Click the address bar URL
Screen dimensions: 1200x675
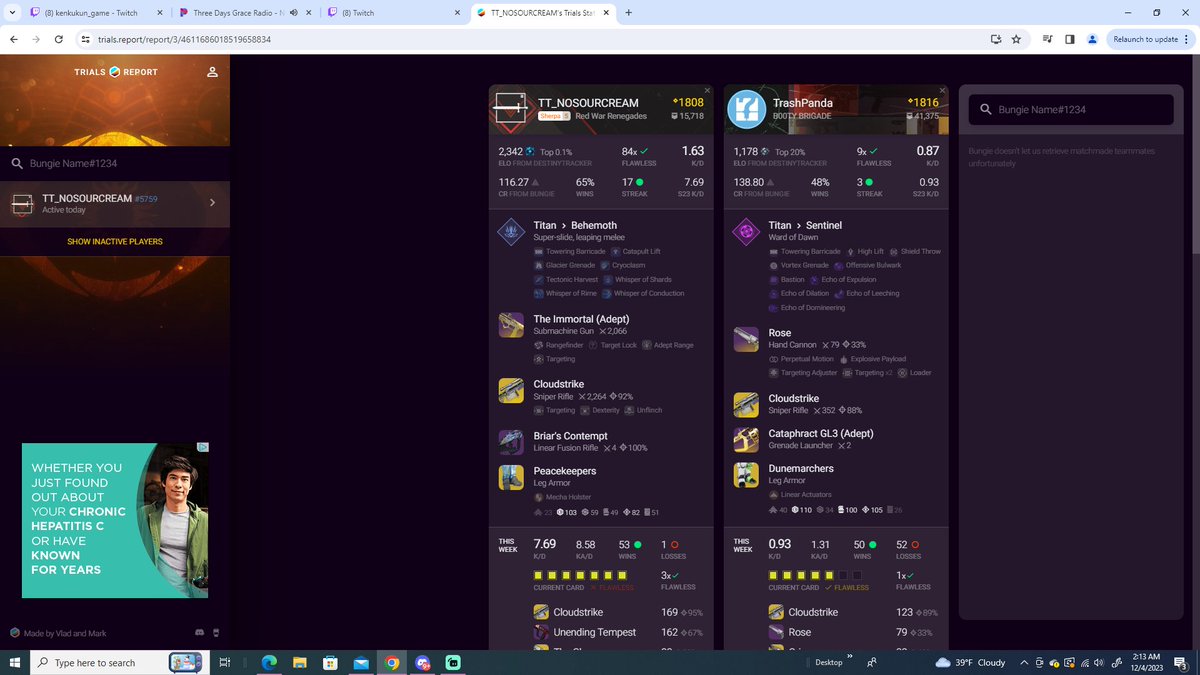[184, 39]
